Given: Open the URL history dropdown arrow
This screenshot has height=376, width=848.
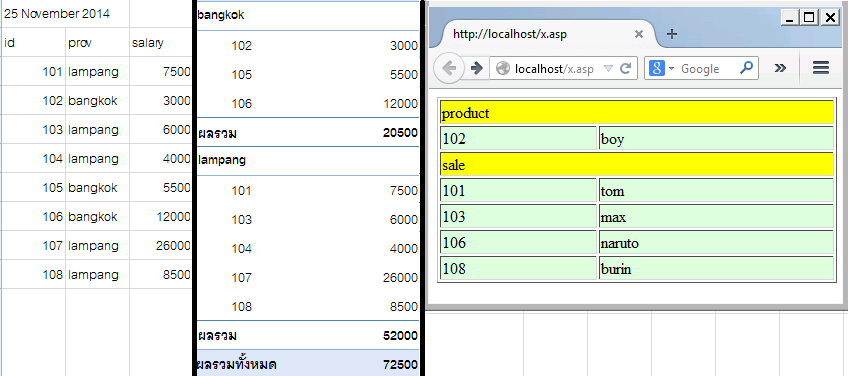Looking at the screenshot, I should 608,69.
